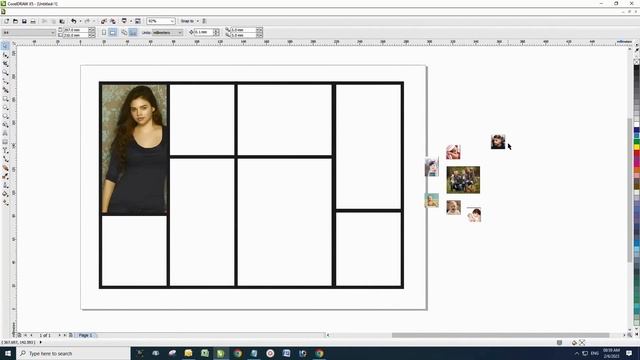Click the vertical scrollbar thumb

[630, 190]
